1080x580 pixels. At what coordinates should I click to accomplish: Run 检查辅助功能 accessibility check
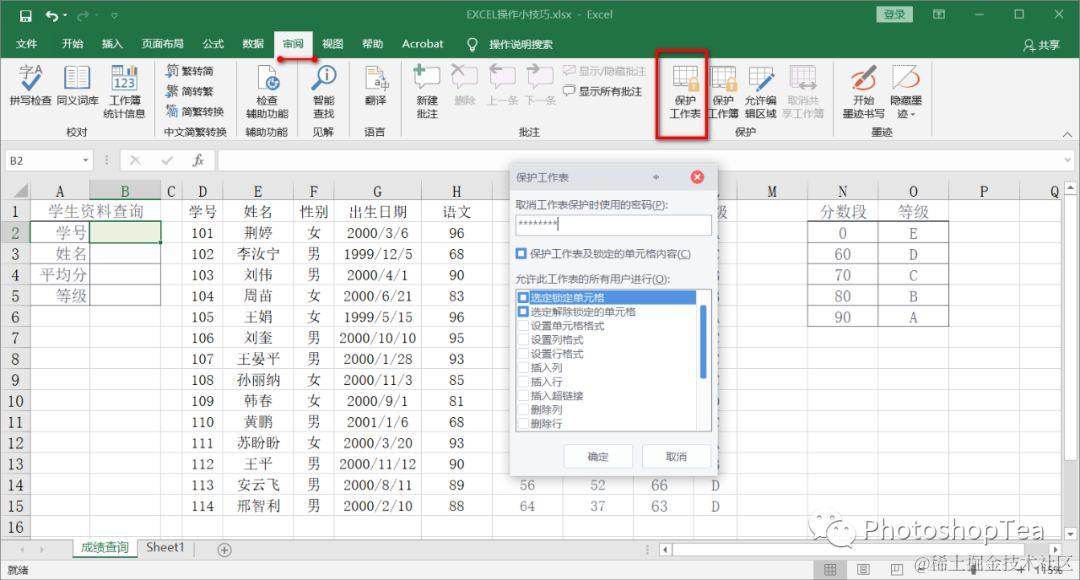(267, 91)
